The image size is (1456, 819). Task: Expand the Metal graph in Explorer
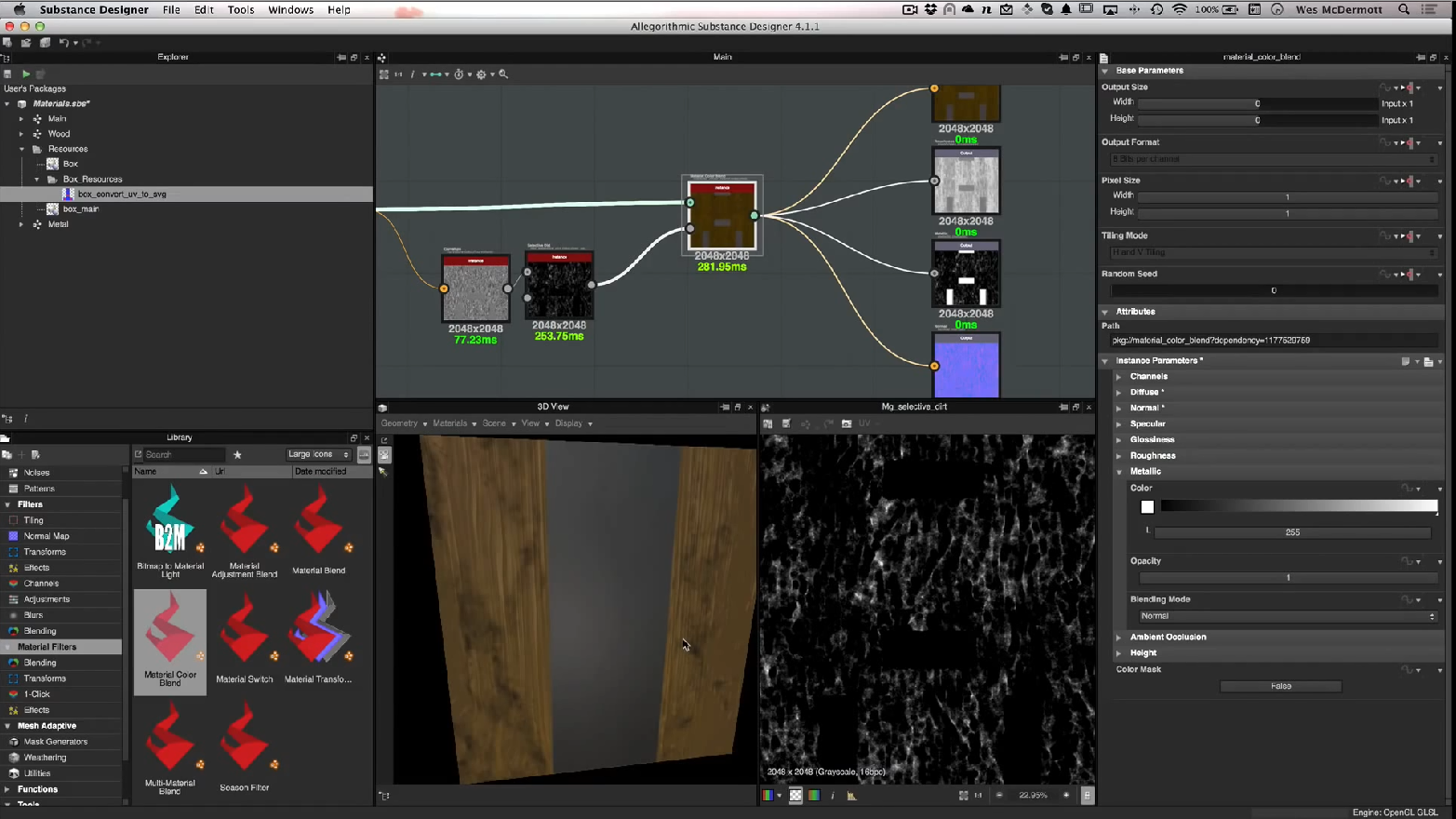tap(21, 224)
